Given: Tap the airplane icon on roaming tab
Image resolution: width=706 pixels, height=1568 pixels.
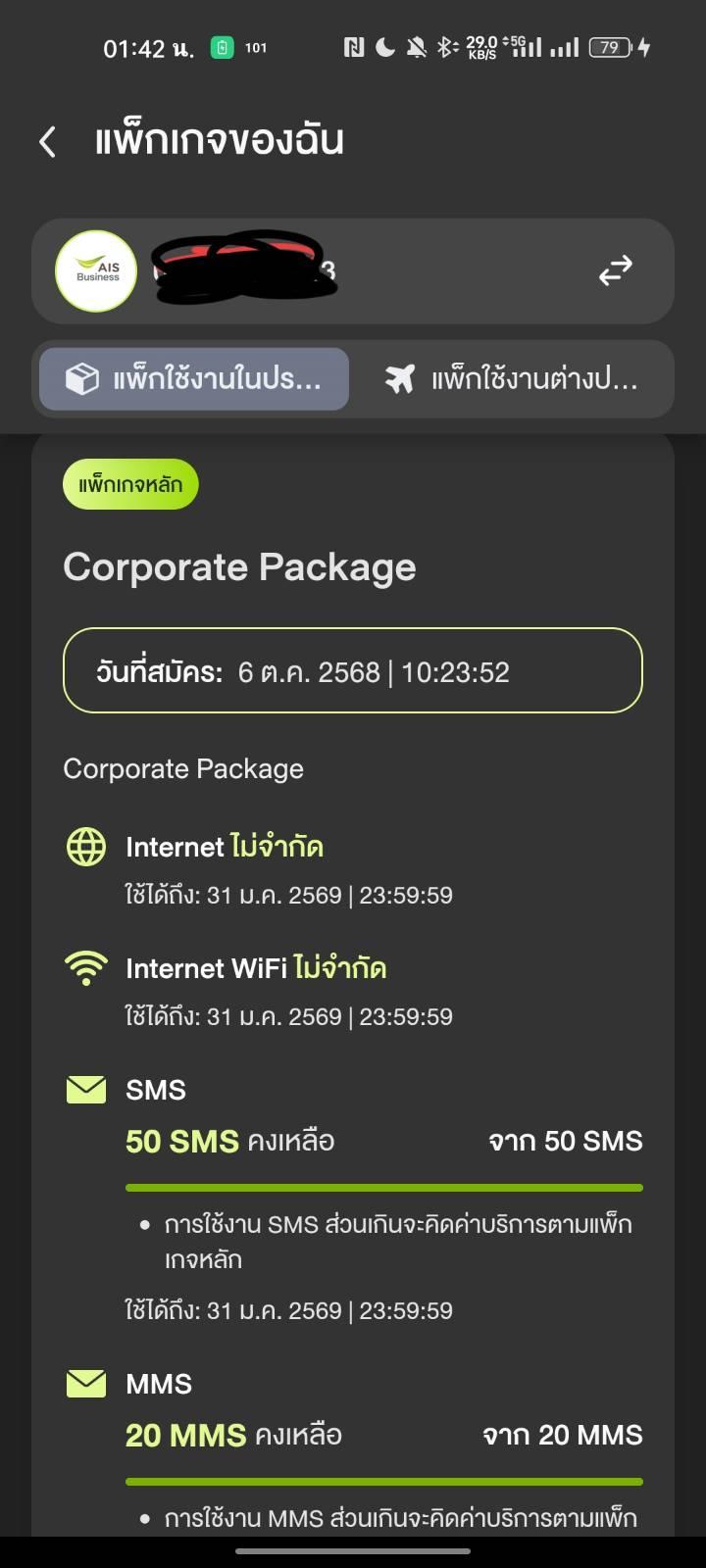Looking at the screenshot, I should click(400, 378).
